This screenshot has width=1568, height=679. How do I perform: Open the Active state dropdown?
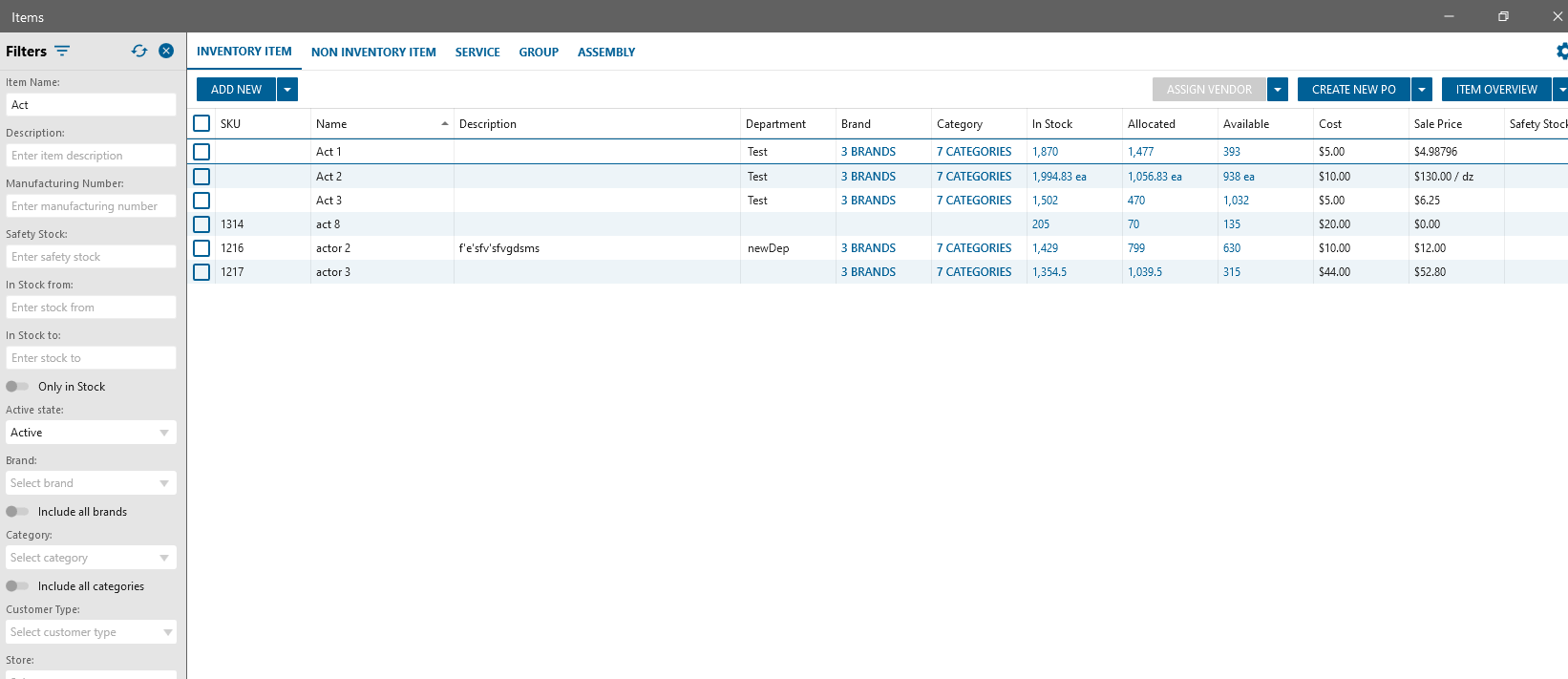pos(91,433)
